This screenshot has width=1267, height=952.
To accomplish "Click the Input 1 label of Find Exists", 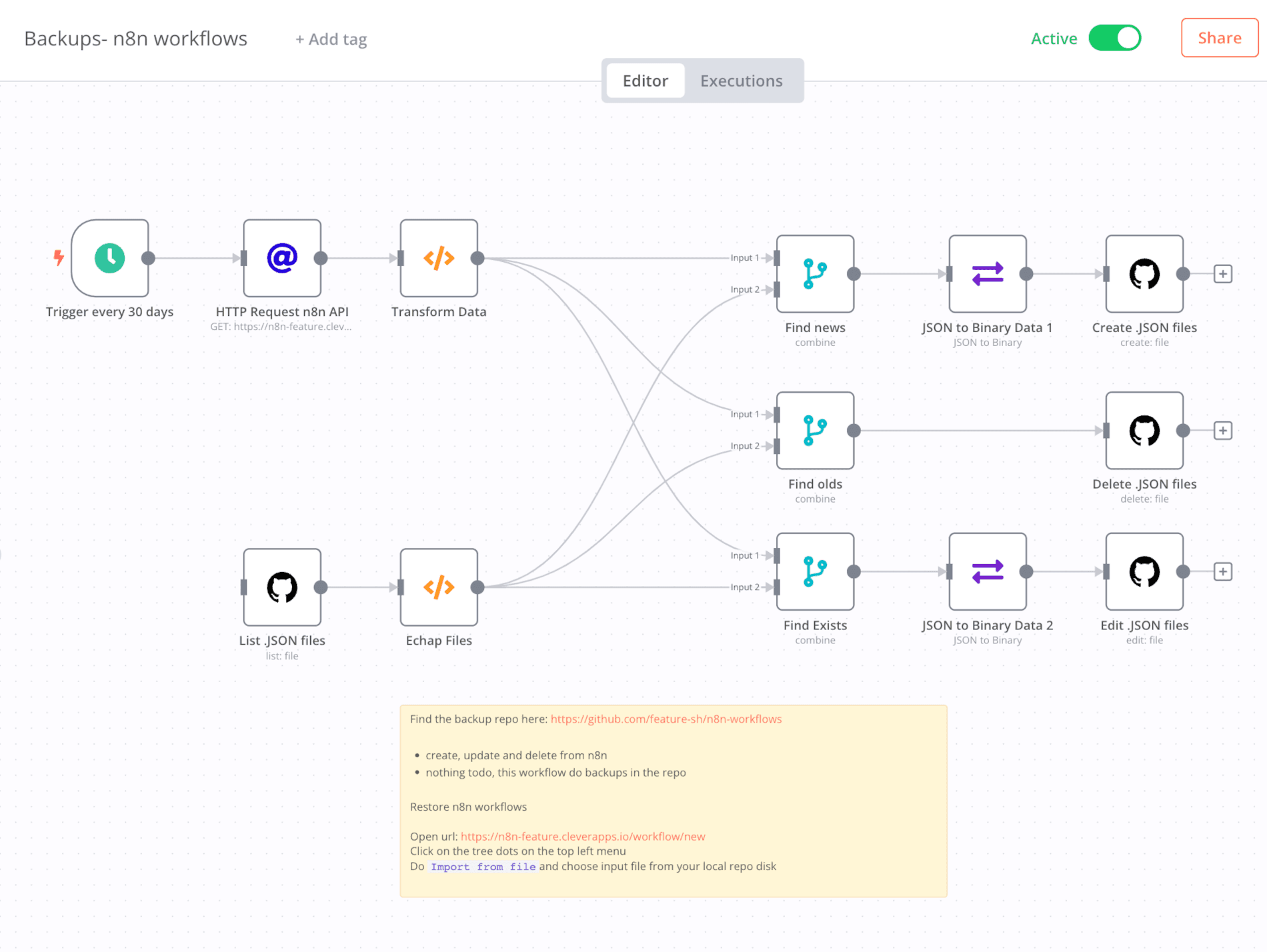I will pos(744,555).
